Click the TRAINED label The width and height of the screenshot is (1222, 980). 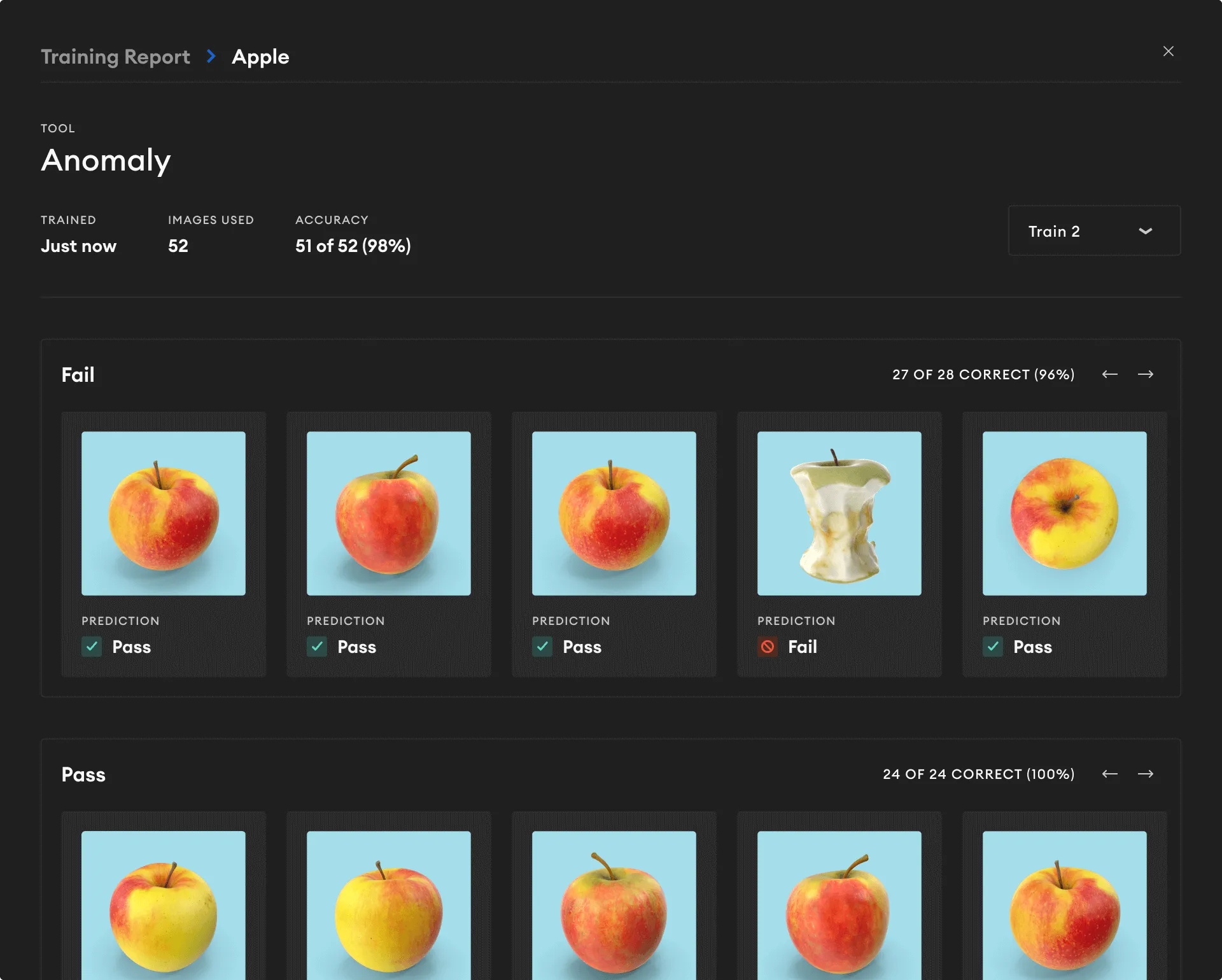[69, 220]
